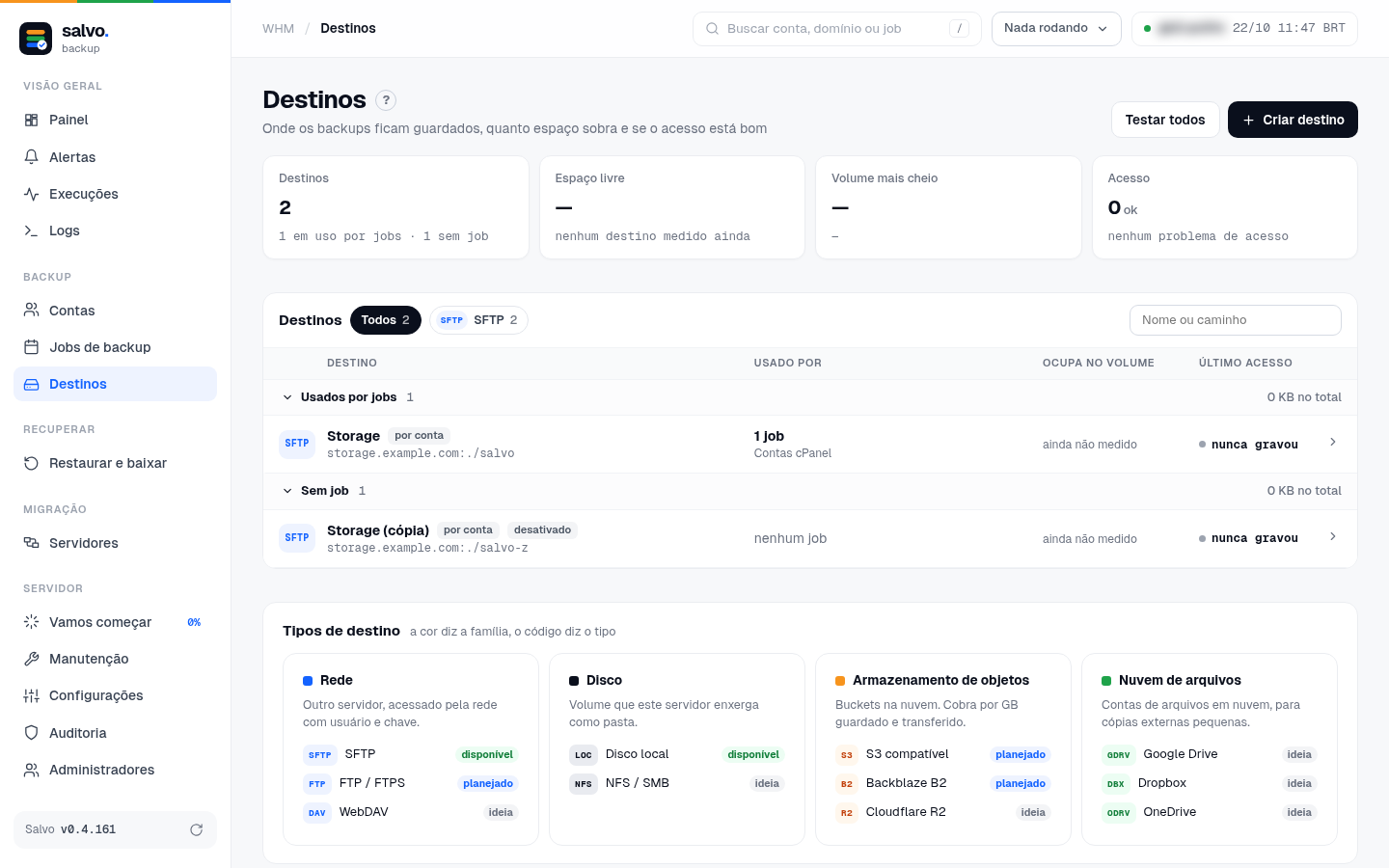Open the Nada rodando dropdown
The width and height of the screenshot is (1389, 868).
[1056, 29]
